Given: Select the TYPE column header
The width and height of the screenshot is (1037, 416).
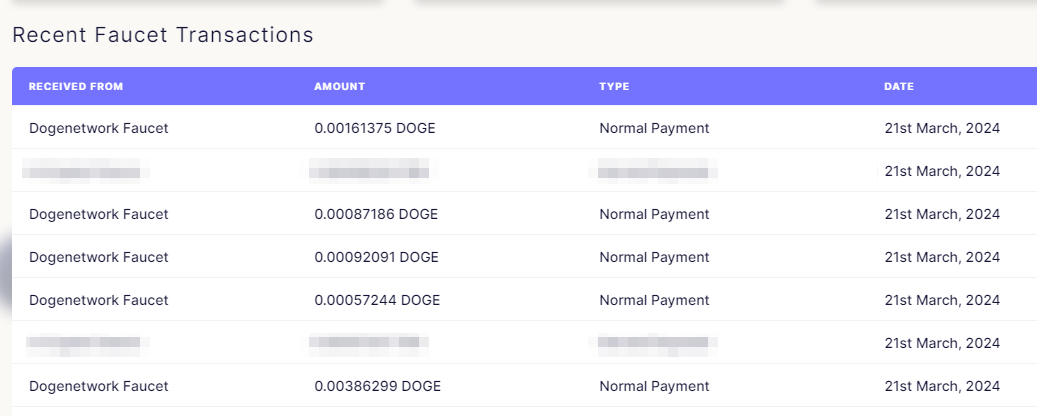Looking at the screenshot, I should click(x=614, y=87).
